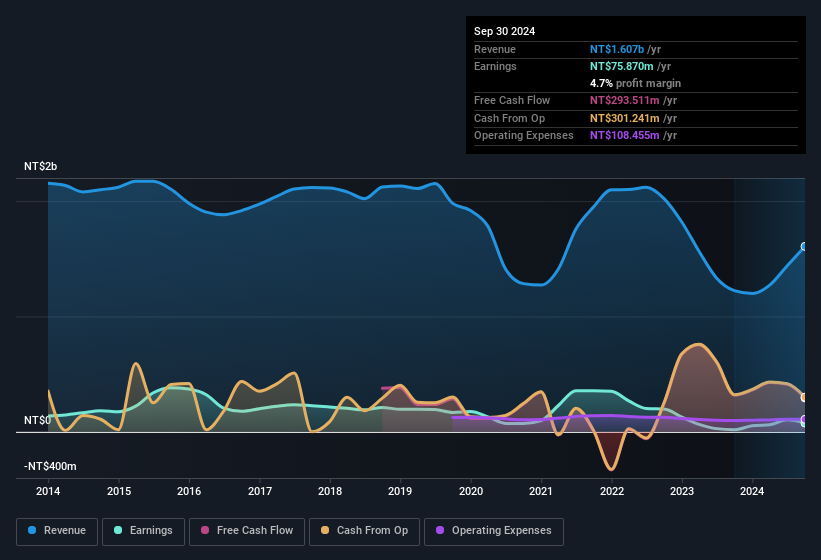
Task: Toggle the Free Cash Flow legend button
Action: point(247,531)
